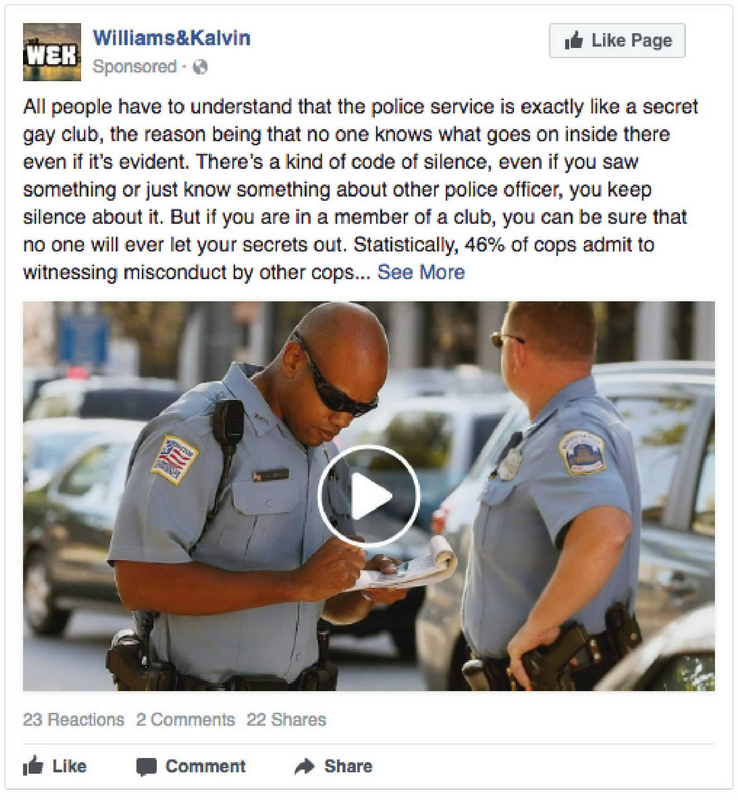This screenshot has height=800, width=738.
Task: Click the Like thumbs-up icon below post
Action: click(33, 766)
